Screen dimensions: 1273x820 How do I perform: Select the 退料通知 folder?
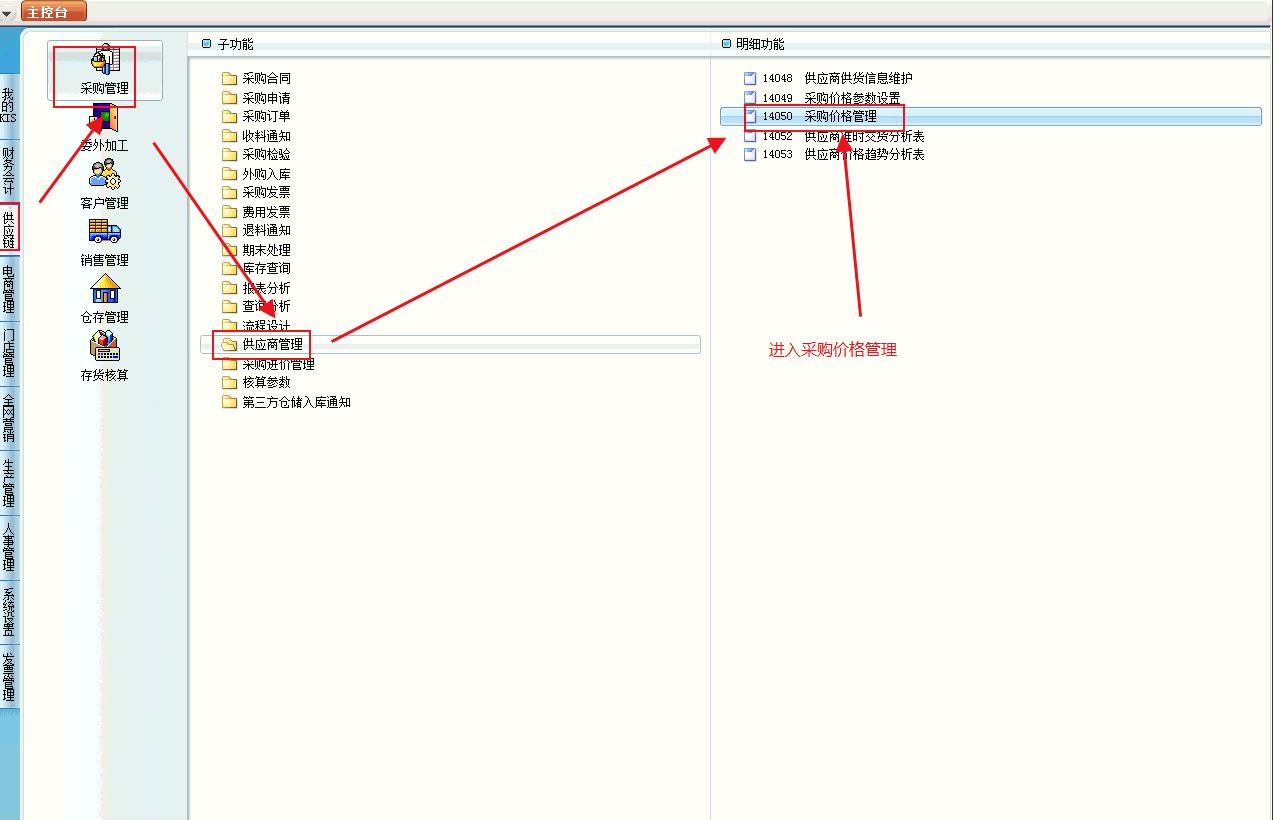pyautogui.click(x=256, y=230)
